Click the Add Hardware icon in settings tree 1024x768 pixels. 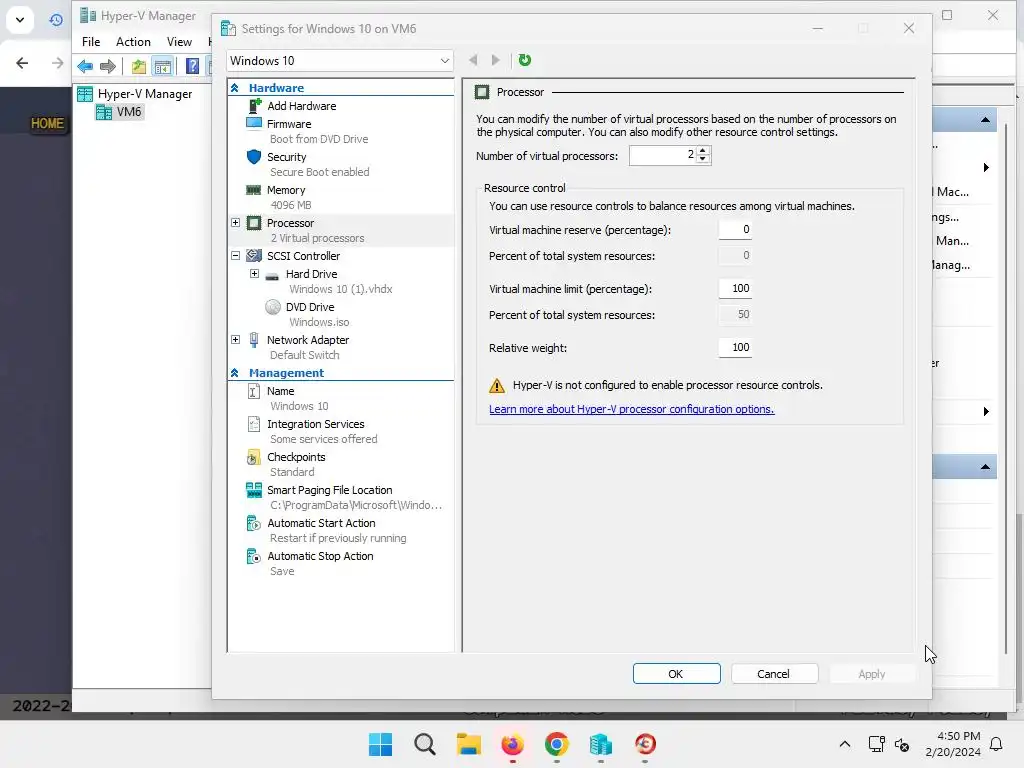tap(255, 105)
